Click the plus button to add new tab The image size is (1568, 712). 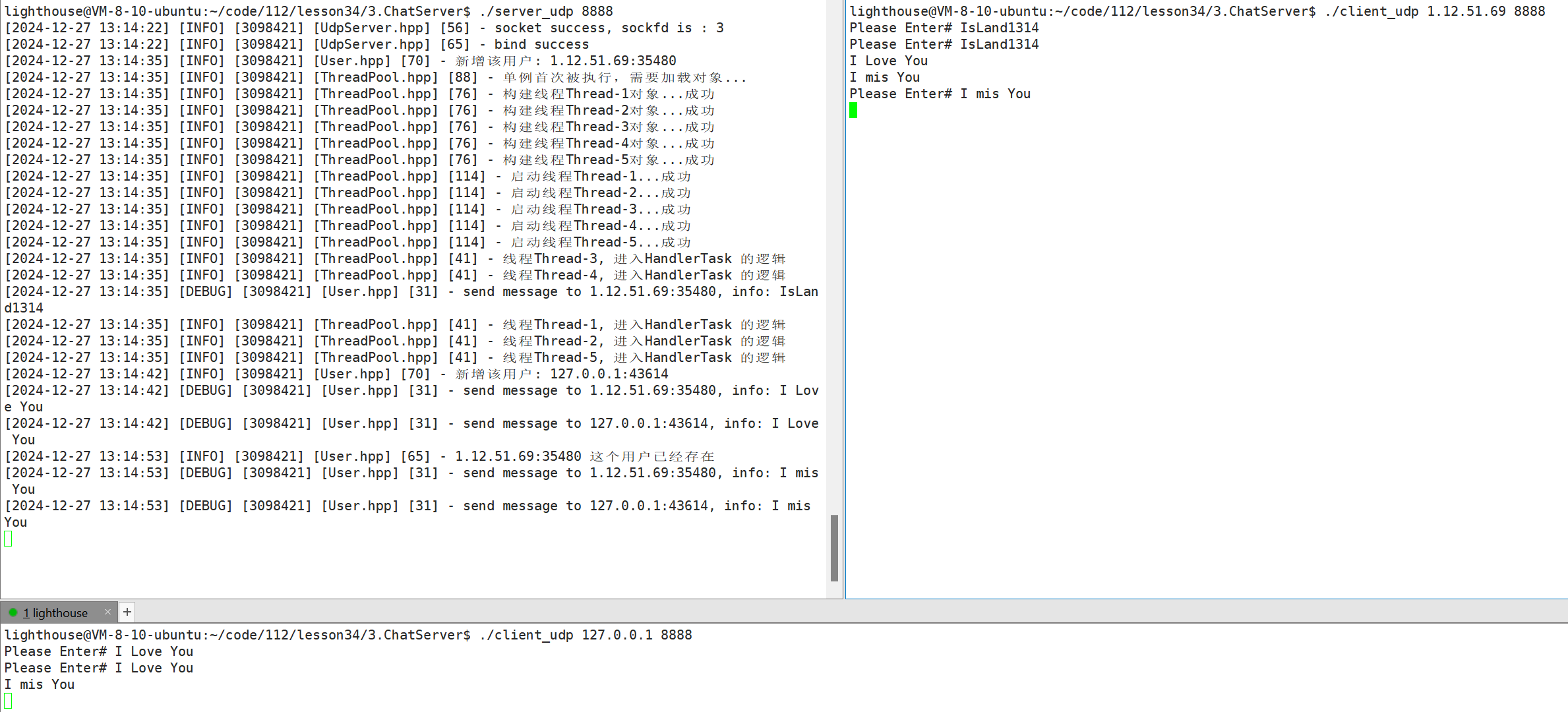click(127, 612)
